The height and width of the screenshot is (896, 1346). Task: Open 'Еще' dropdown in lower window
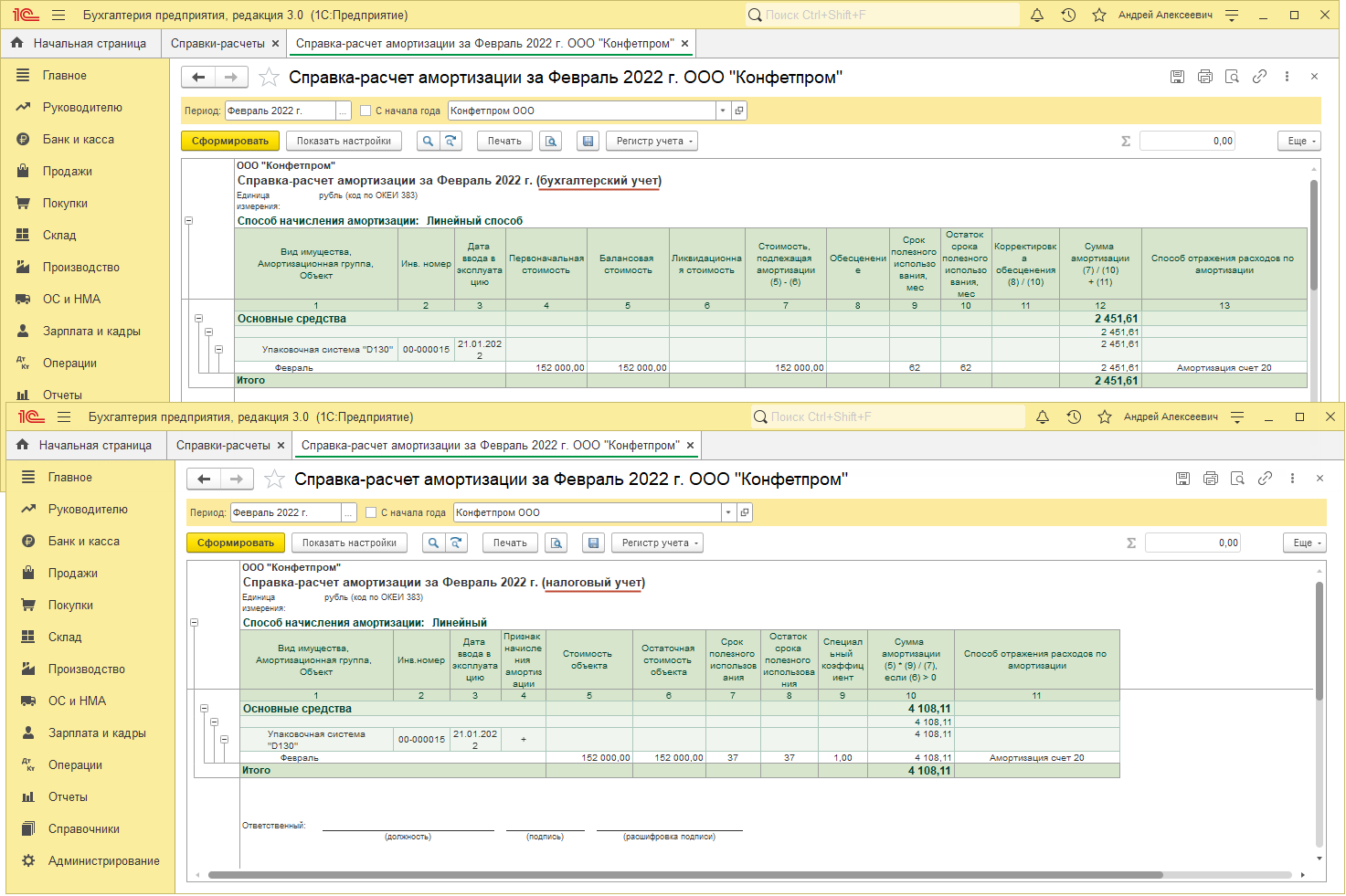point(1305,543)
